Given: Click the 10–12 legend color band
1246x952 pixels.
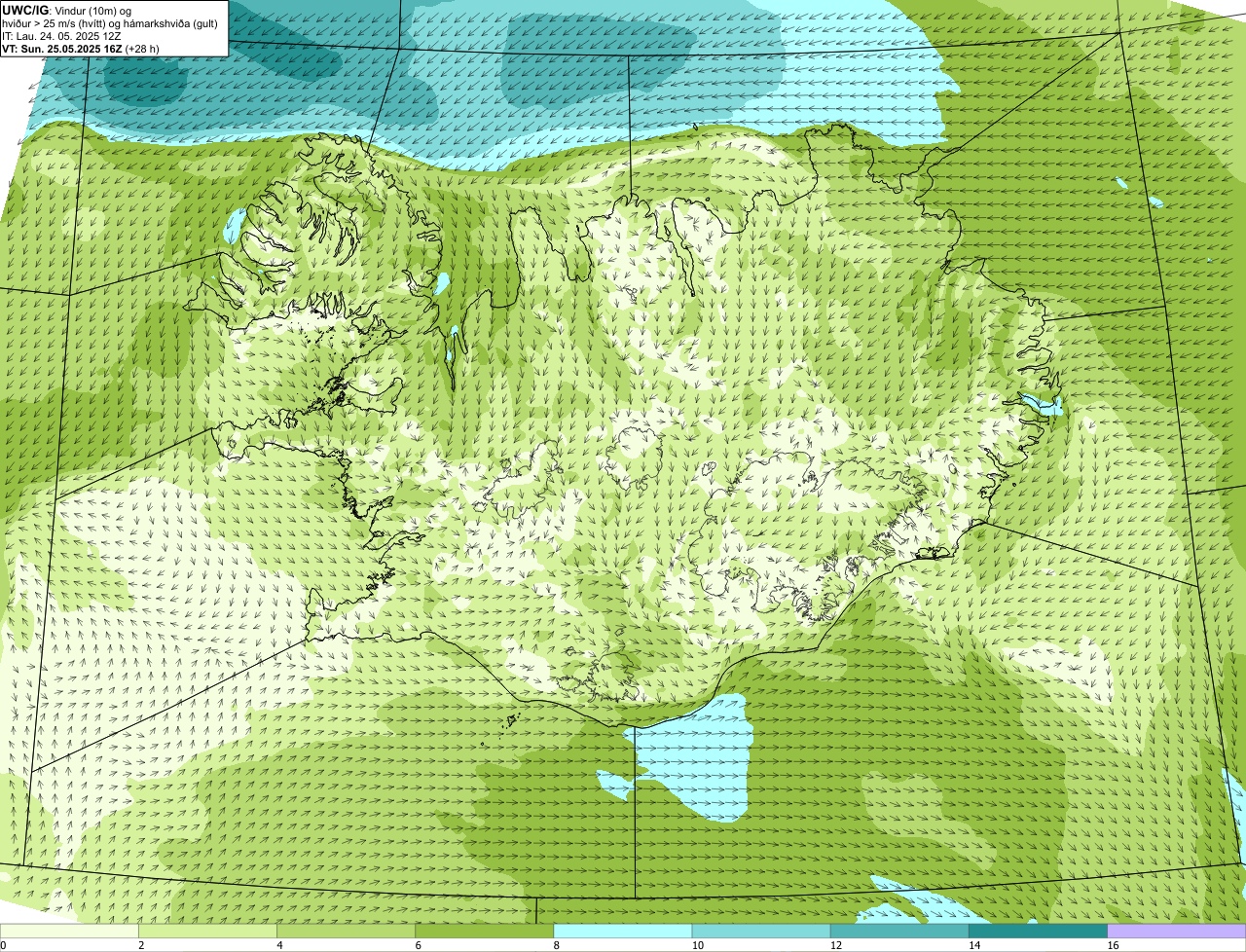Looking at the screenshot, I should click(x=761, y=931).
